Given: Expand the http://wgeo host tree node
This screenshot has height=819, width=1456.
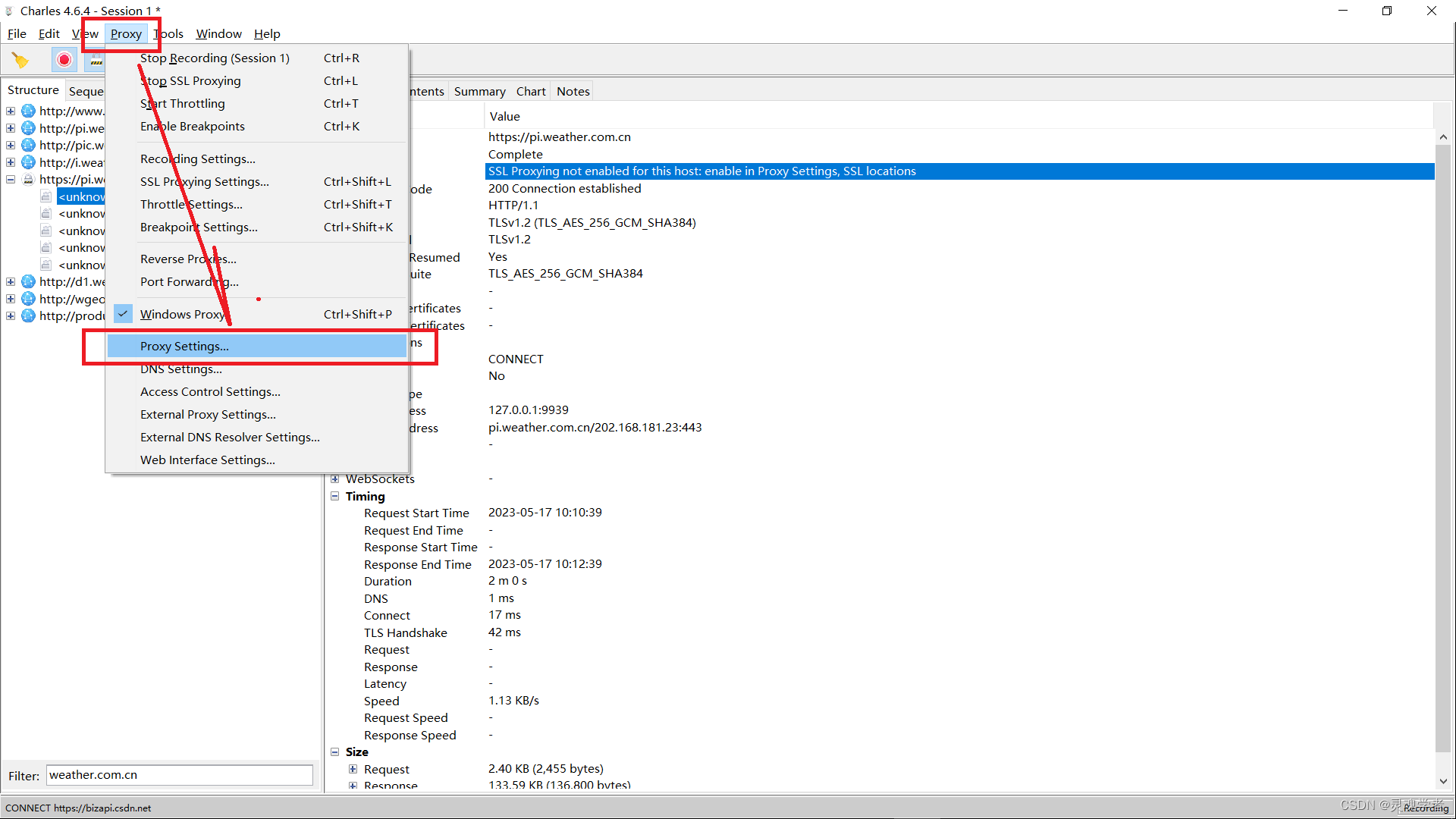Looking at the screenshot, I should point(11,300).
